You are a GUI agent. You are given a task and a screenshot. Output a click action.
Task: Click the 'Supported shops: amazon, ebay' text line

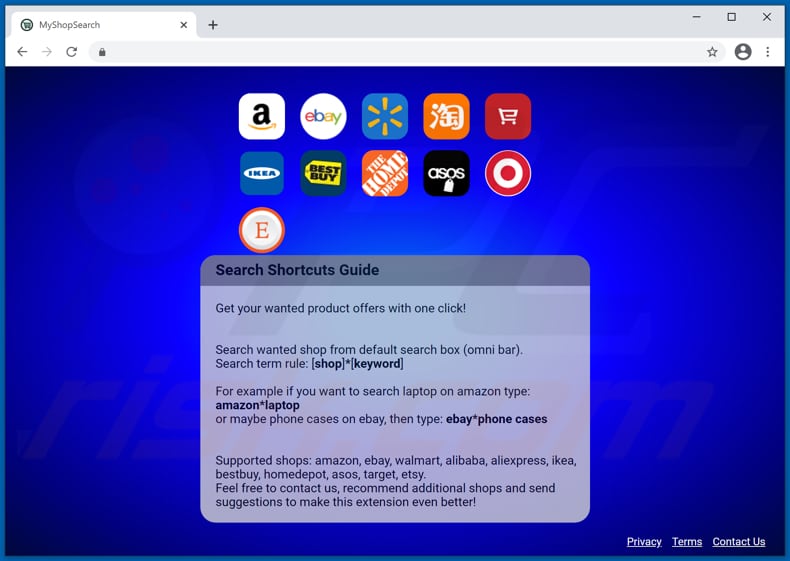click(x=396, y=461)
